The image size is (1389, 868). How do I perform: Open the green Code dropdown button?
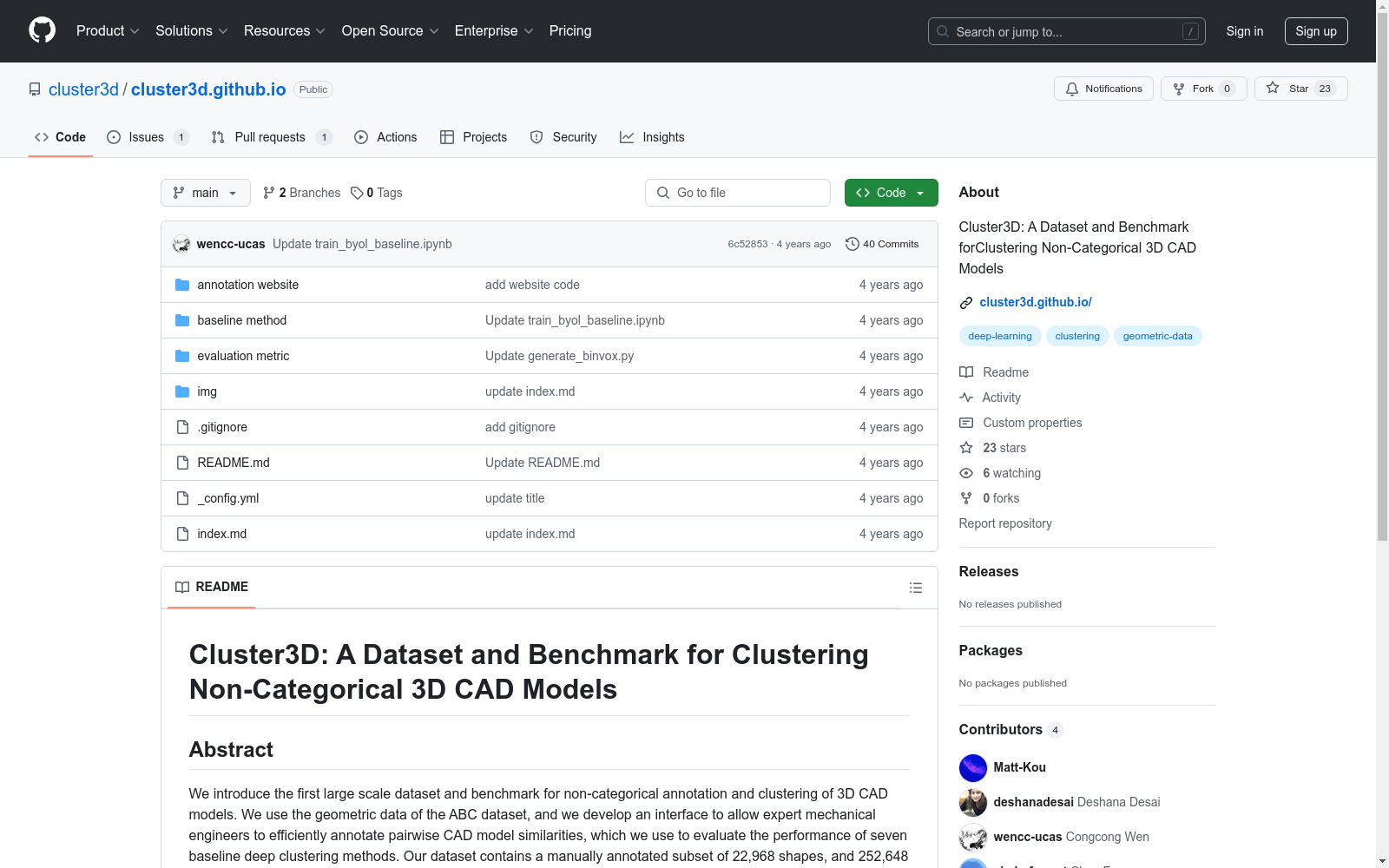892,193
